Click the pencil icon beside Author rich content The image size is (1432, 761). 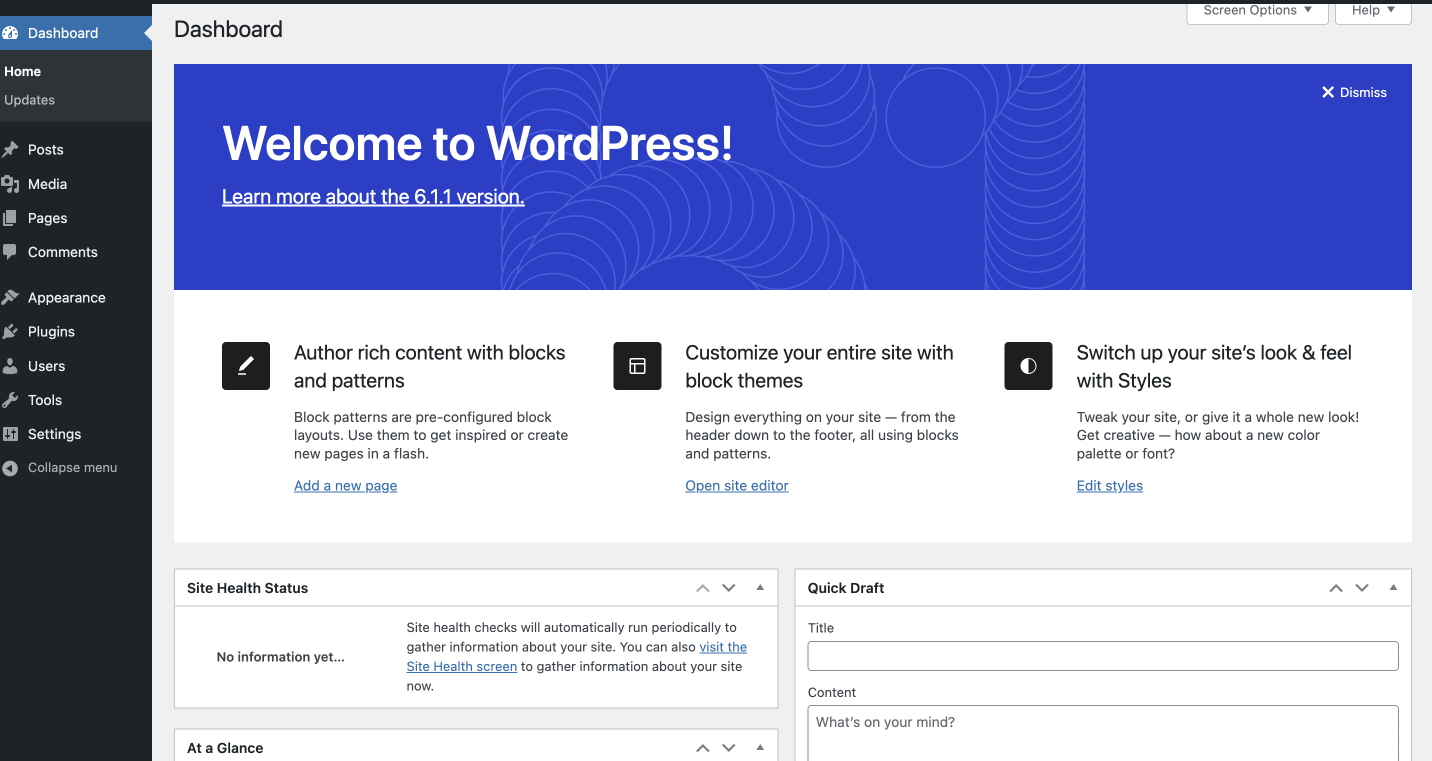point(246,366)
